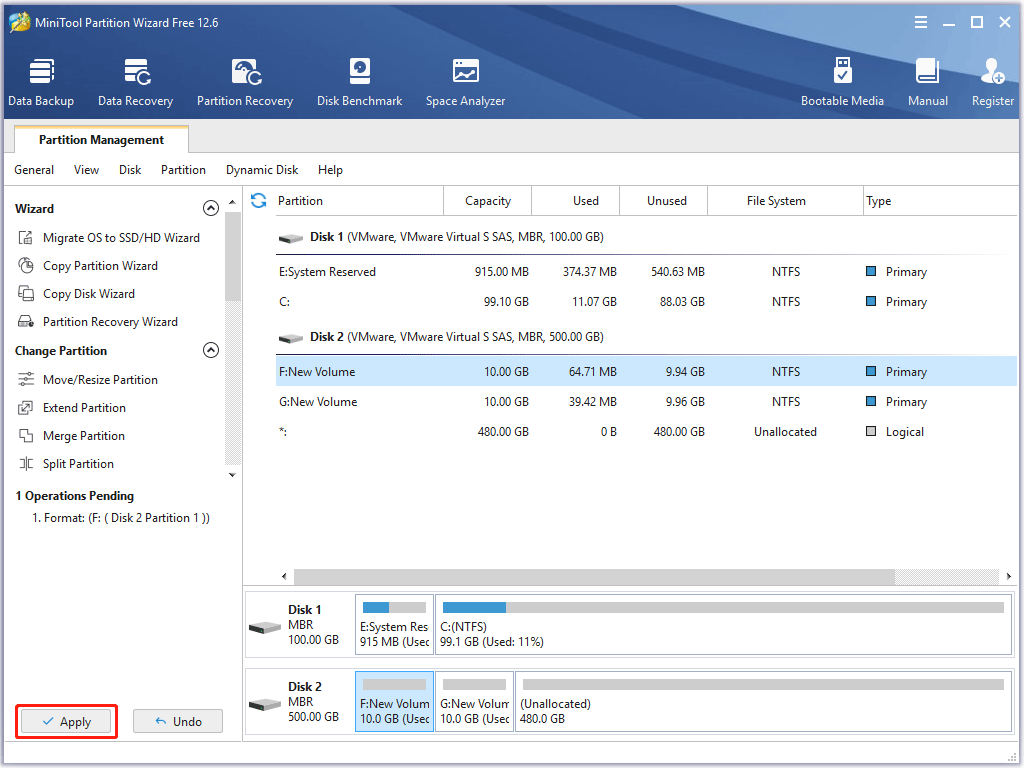Open Space Analyzer
The height and width of the screenshot is (769, 1025).
[x=465, y=82]
